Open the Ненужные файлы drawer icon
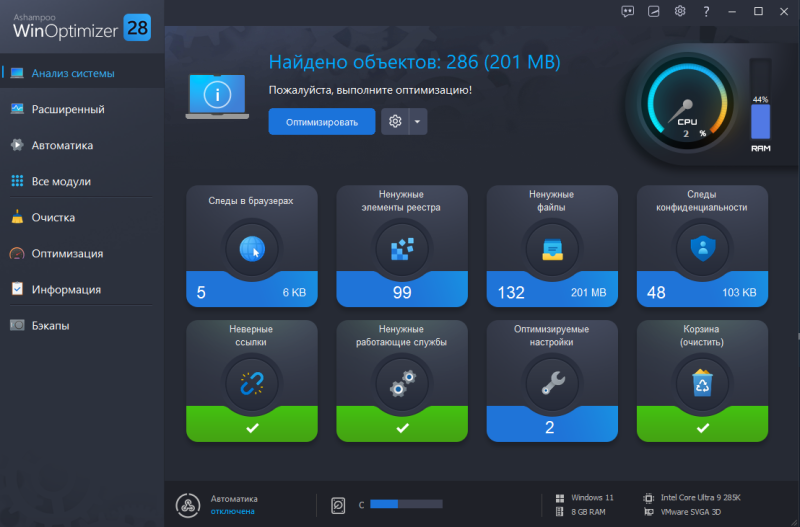The width and height of the screenshot is (800, 527). click(x=552, y=249)
